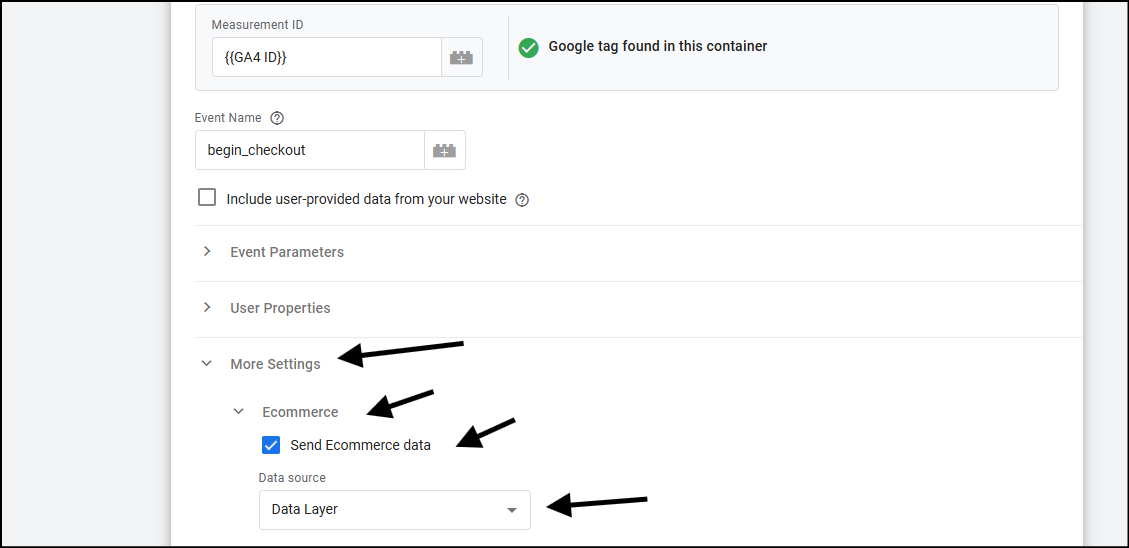This screenshot has width=1129, height=548.
Task: Uncheck the Send Ecommerce data checkbox
Action: (271, 445)
